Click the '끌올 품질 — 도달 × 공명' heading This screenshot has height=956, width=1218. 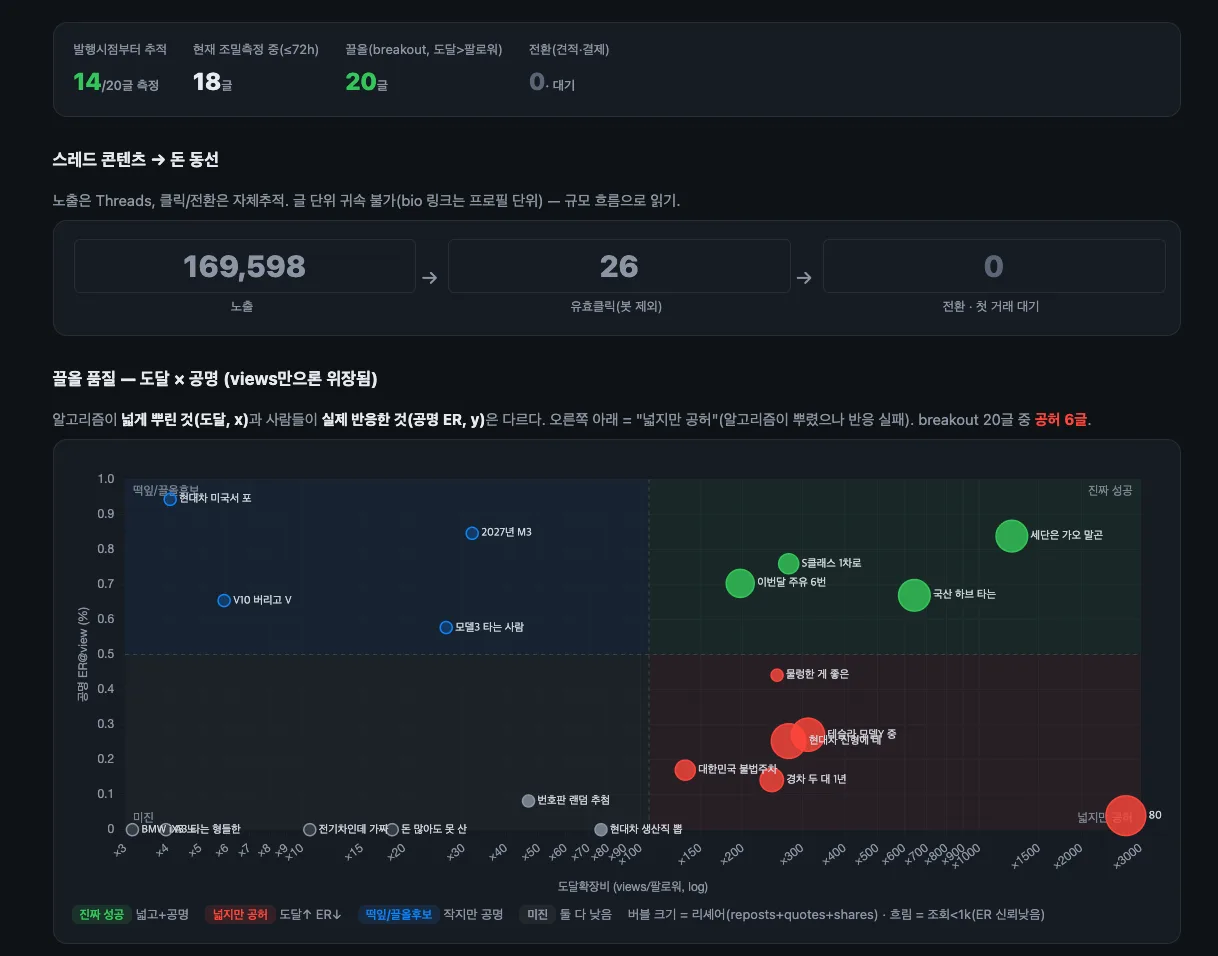(215, 379)
